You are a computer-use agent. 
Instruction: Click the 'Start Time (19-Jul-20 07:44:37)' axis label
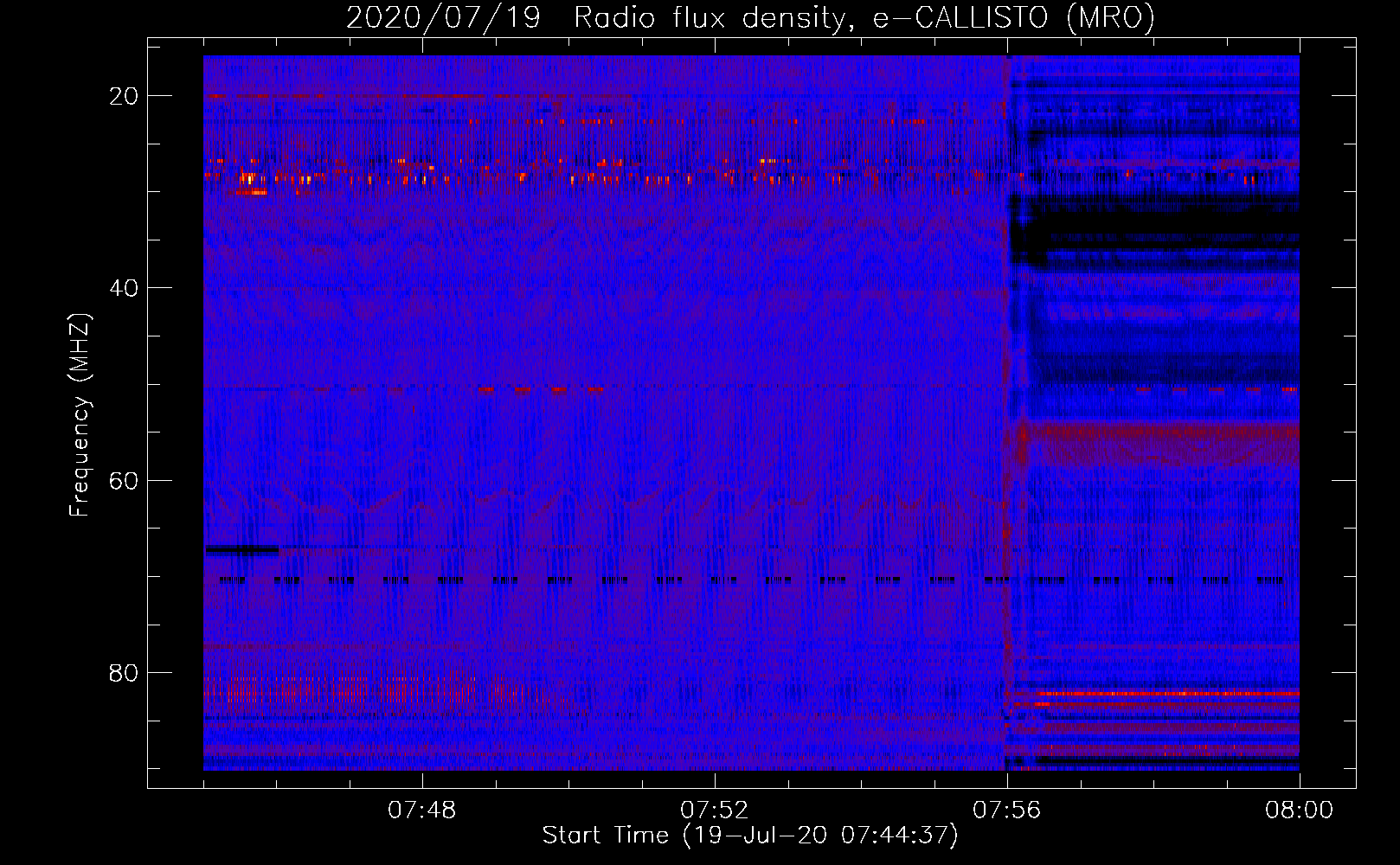click(x=750, y=836)
